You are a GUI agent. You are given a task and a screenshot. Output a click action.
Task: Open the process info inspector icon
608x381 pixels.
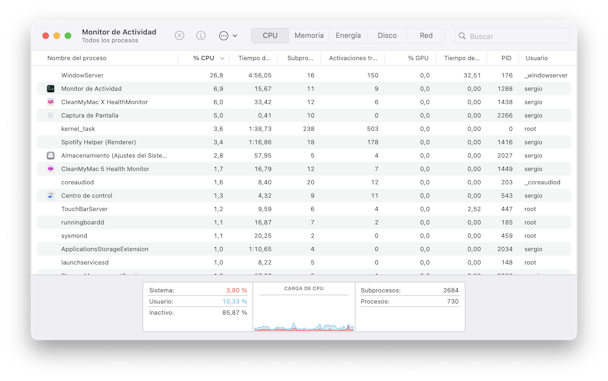[x=200, y=36]
